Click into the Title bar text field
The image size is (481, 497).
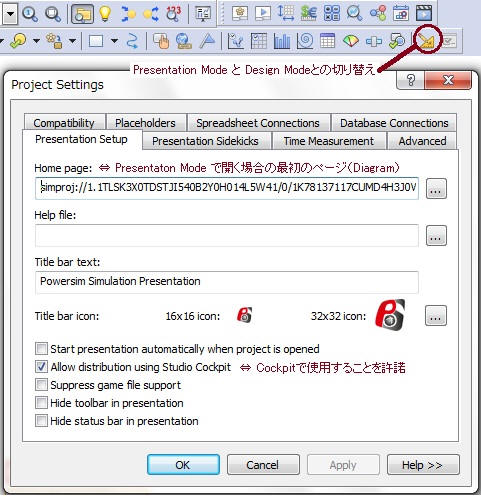click(x=227, y=282)
